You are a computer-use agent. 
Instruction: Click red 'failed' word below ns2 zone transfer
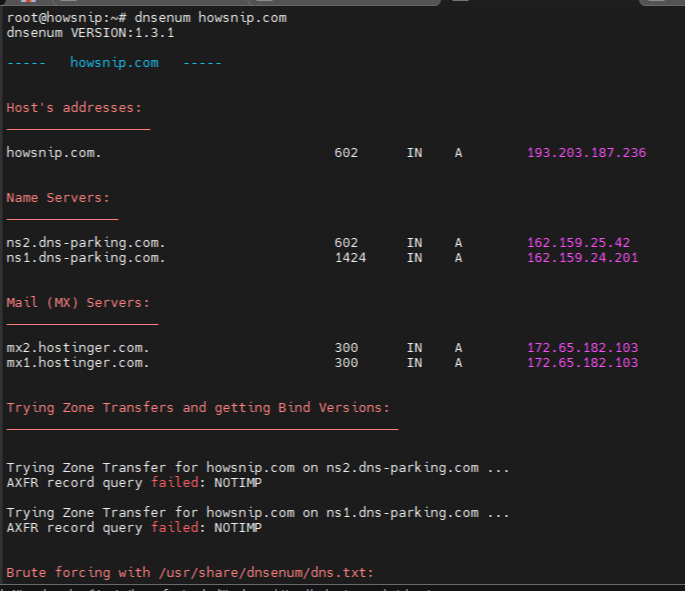coord(175,483)
